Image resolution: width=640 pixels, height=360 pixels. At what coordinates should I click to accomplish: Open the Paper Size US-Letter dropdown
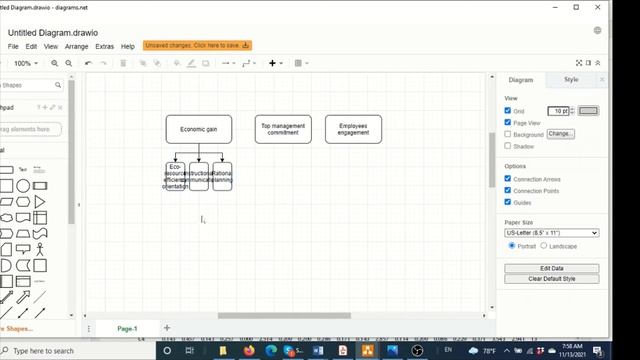[x=551, y=233]
